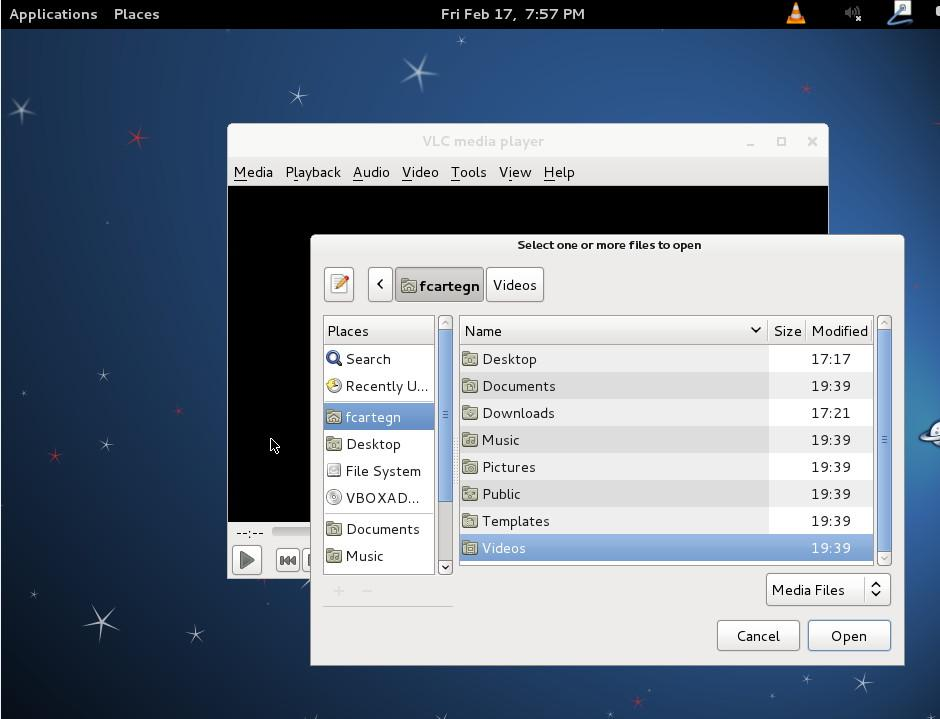This screenshot has height=719, width=940.
Task: Click the wired network icon in top panel
Action: pyautogui.click(x=900, y=14)
